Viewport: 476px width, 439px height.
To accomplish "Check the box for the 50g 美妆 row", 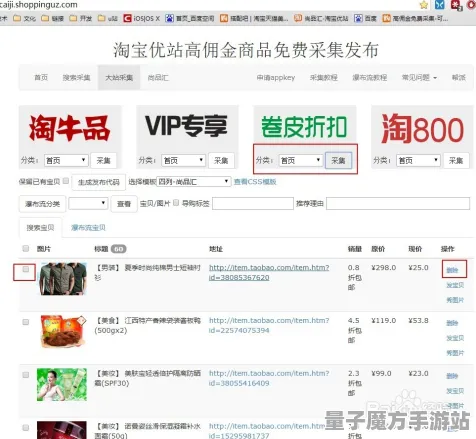I will click(x=26, y=428).
